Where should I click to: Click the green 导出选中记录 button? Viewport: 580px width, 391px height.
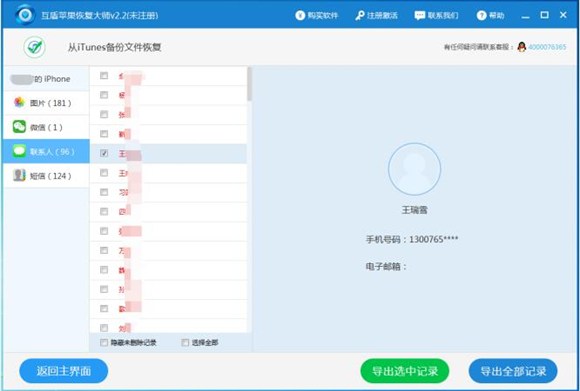pyautogui.click(x=405, y=371)
